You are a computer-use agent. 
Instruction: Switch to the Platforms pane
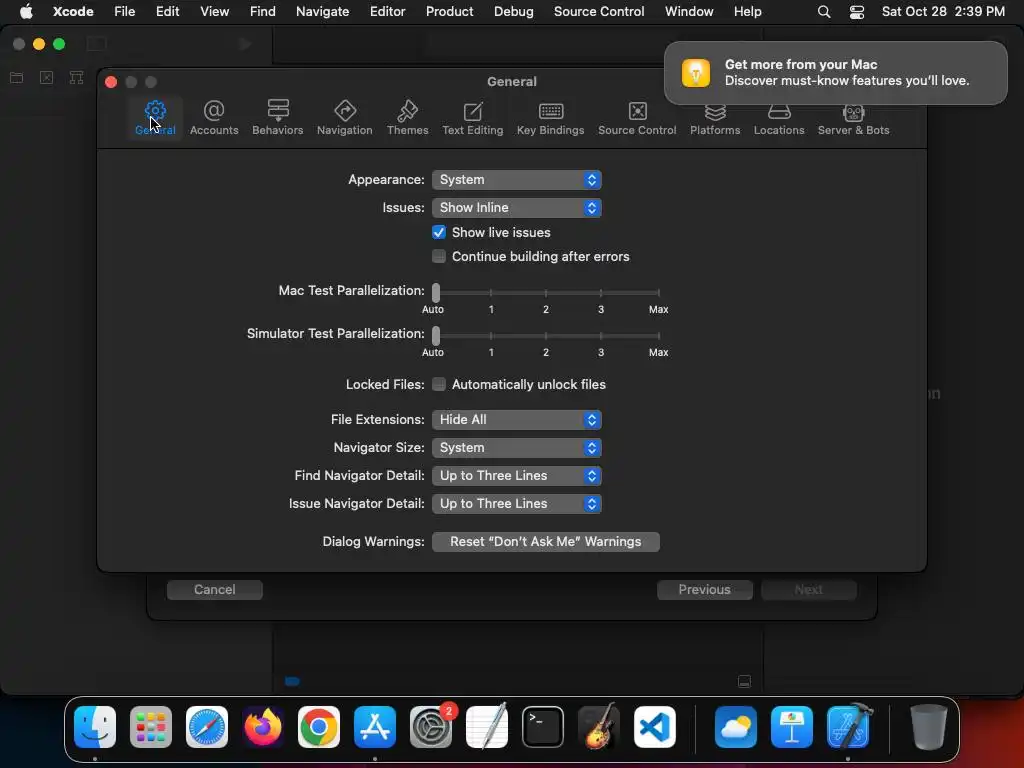pos(715,121)
